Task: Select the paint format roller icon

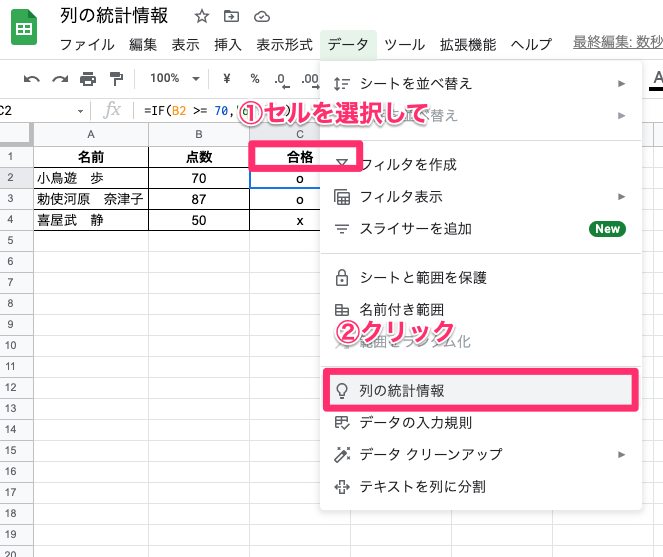Action: click(116, 78)
